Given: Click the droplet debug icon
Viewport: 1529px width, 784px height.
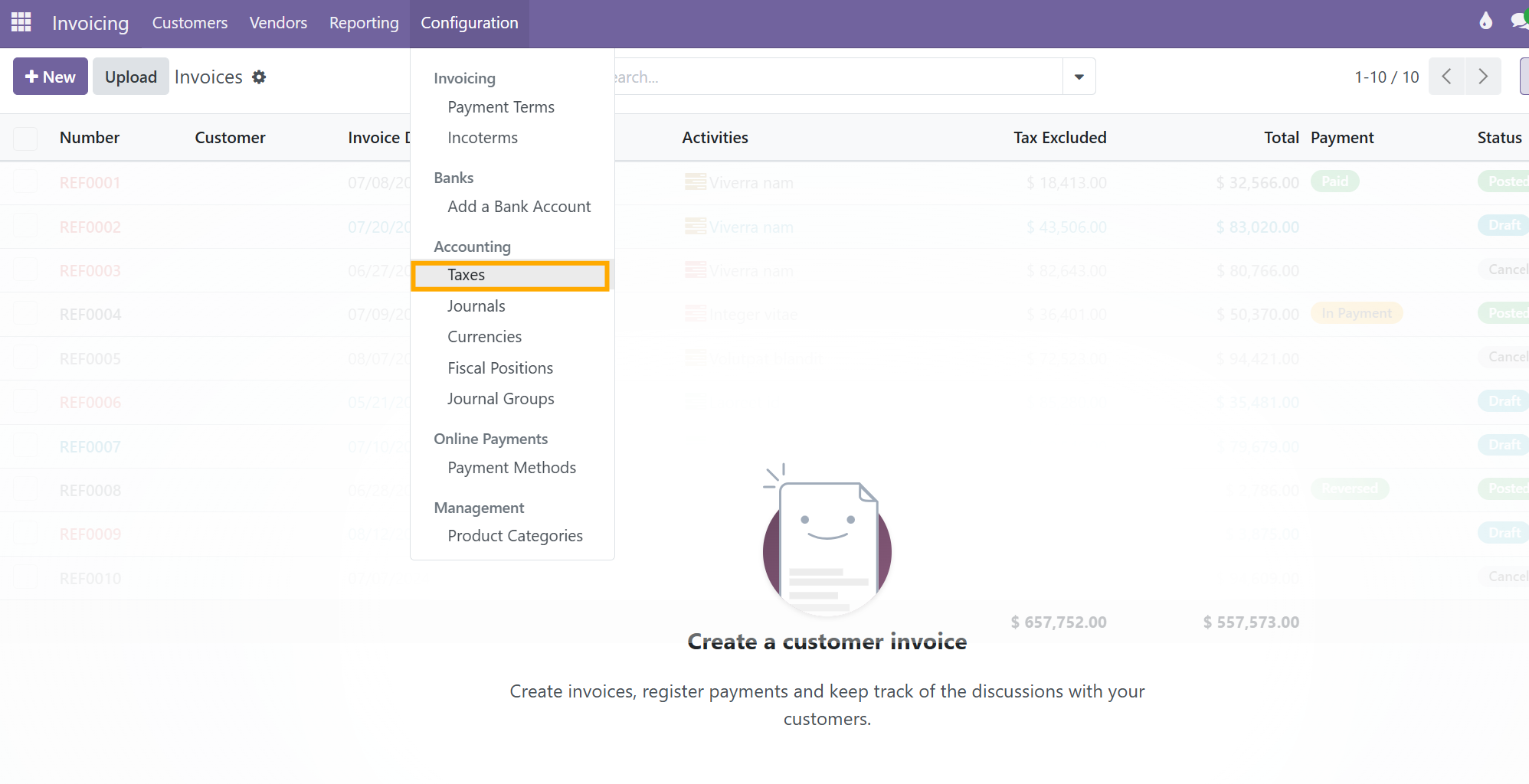Looking at the screenshot, I should tap(1485, 21).
